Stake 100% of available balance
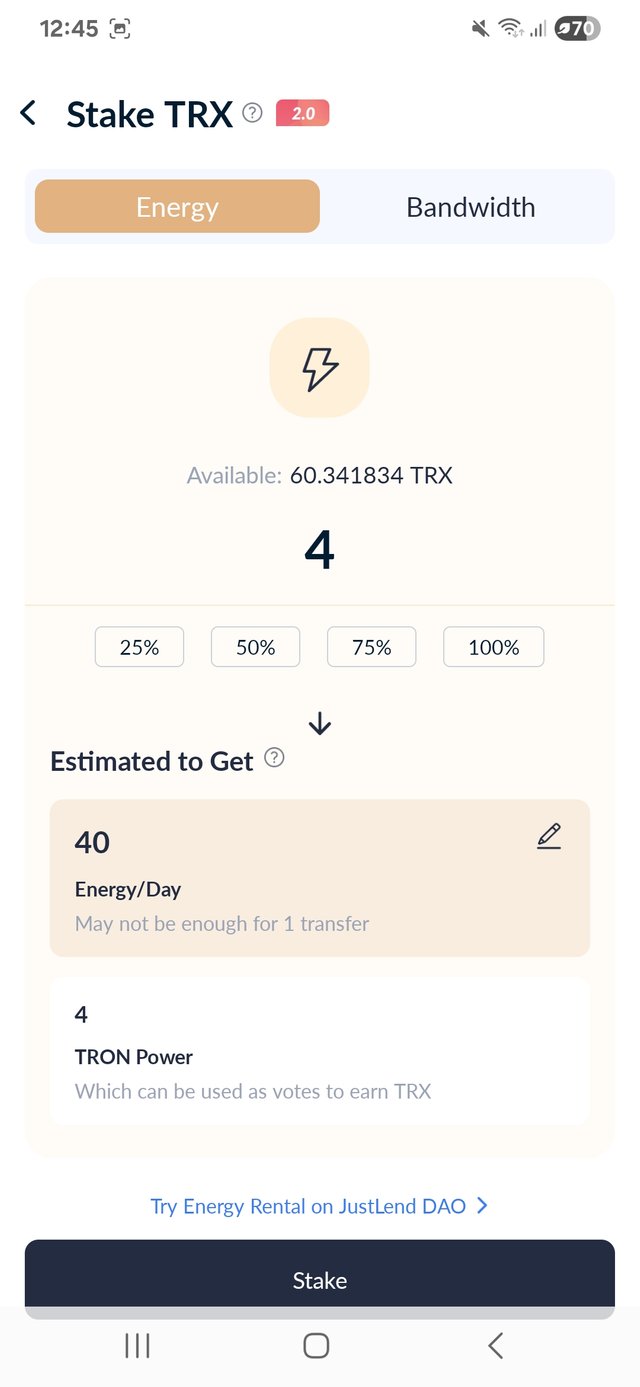The image size is (640, 1387). (494, 647)
